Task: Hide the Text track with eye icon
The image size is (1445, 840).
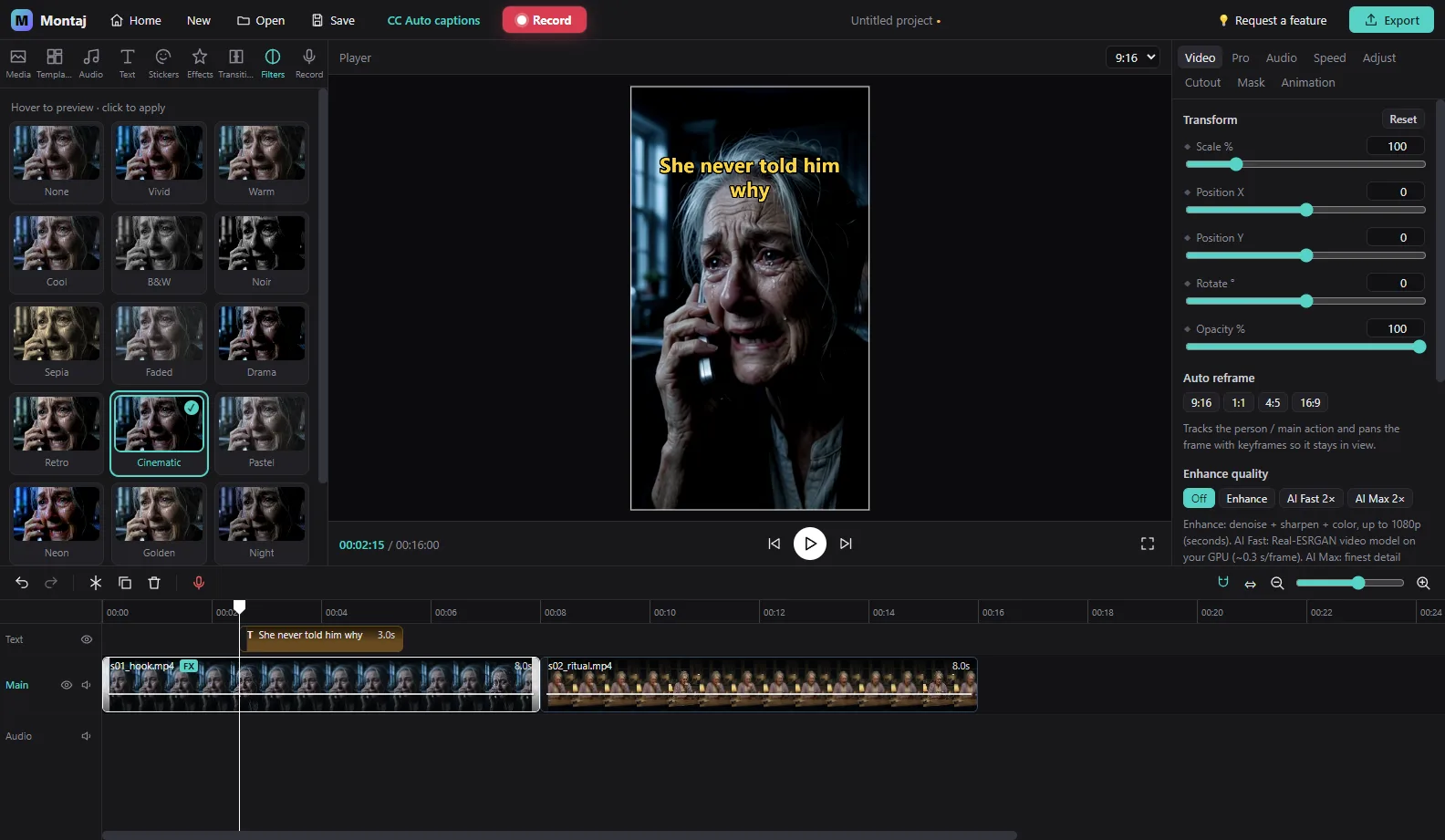Action: click(87, 639)
